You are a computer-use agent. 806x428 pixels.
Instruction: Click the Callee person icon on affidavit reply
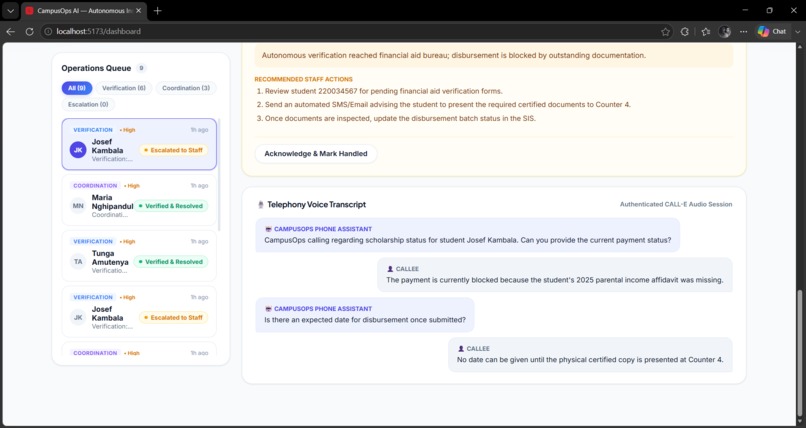point(390,269)
